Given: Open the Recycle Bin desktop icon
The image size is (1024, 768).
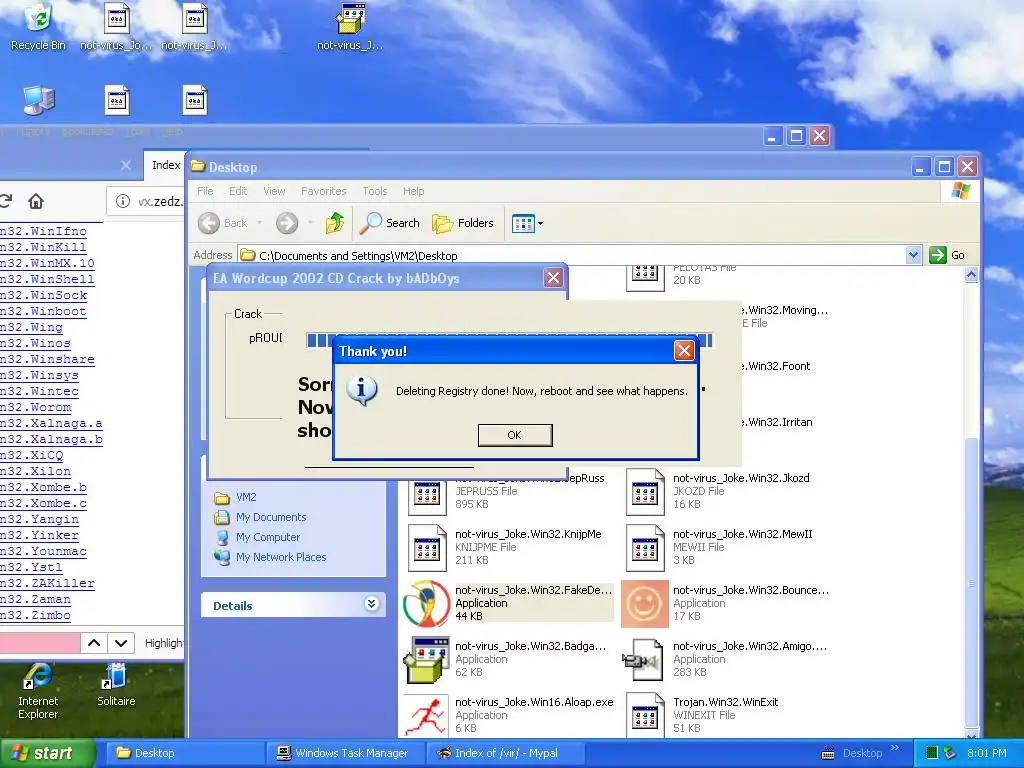Looking at the screenshot, I should tap(38, 26).
